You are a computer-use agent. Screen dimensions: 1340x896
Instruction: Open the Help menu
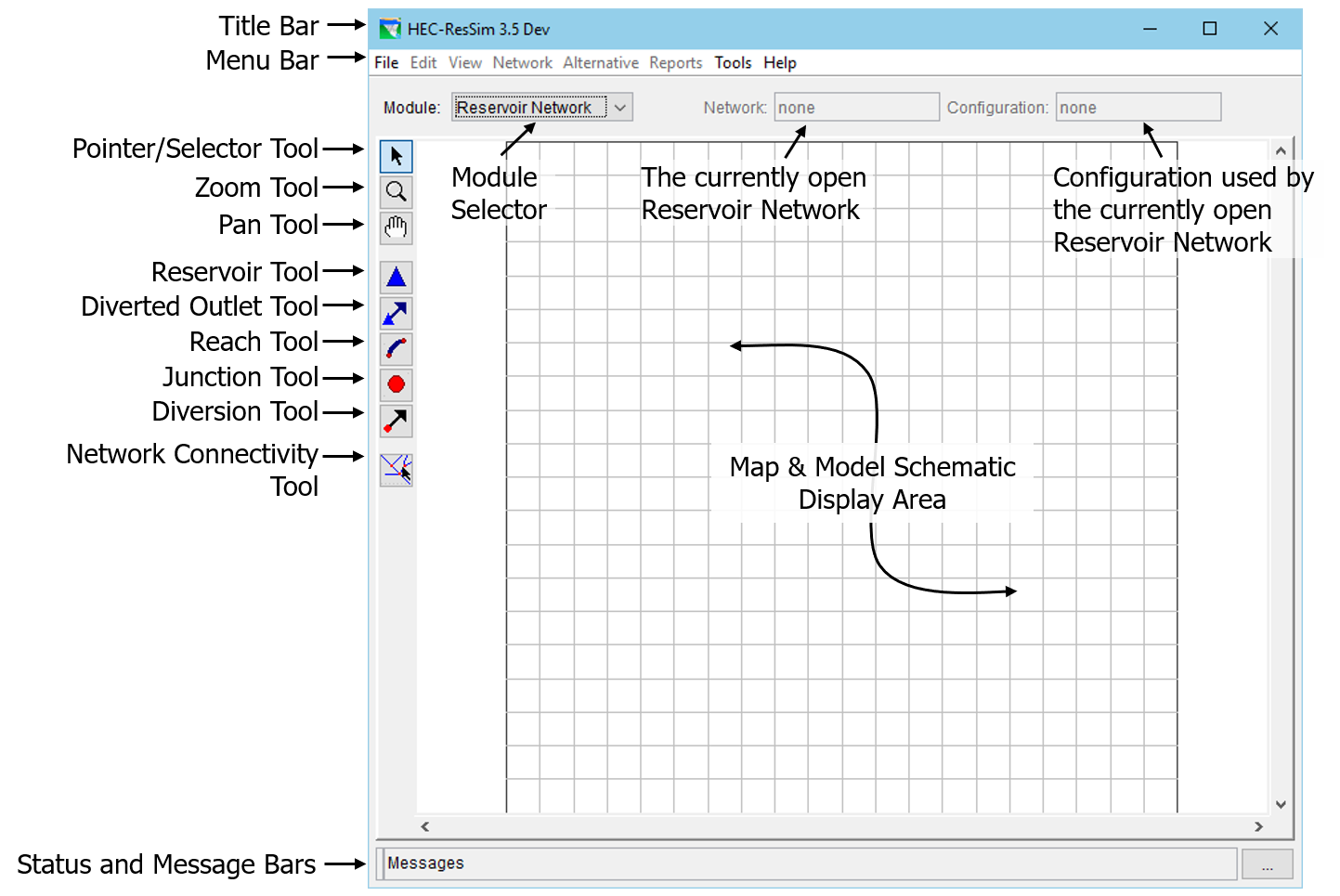(780, 63)
